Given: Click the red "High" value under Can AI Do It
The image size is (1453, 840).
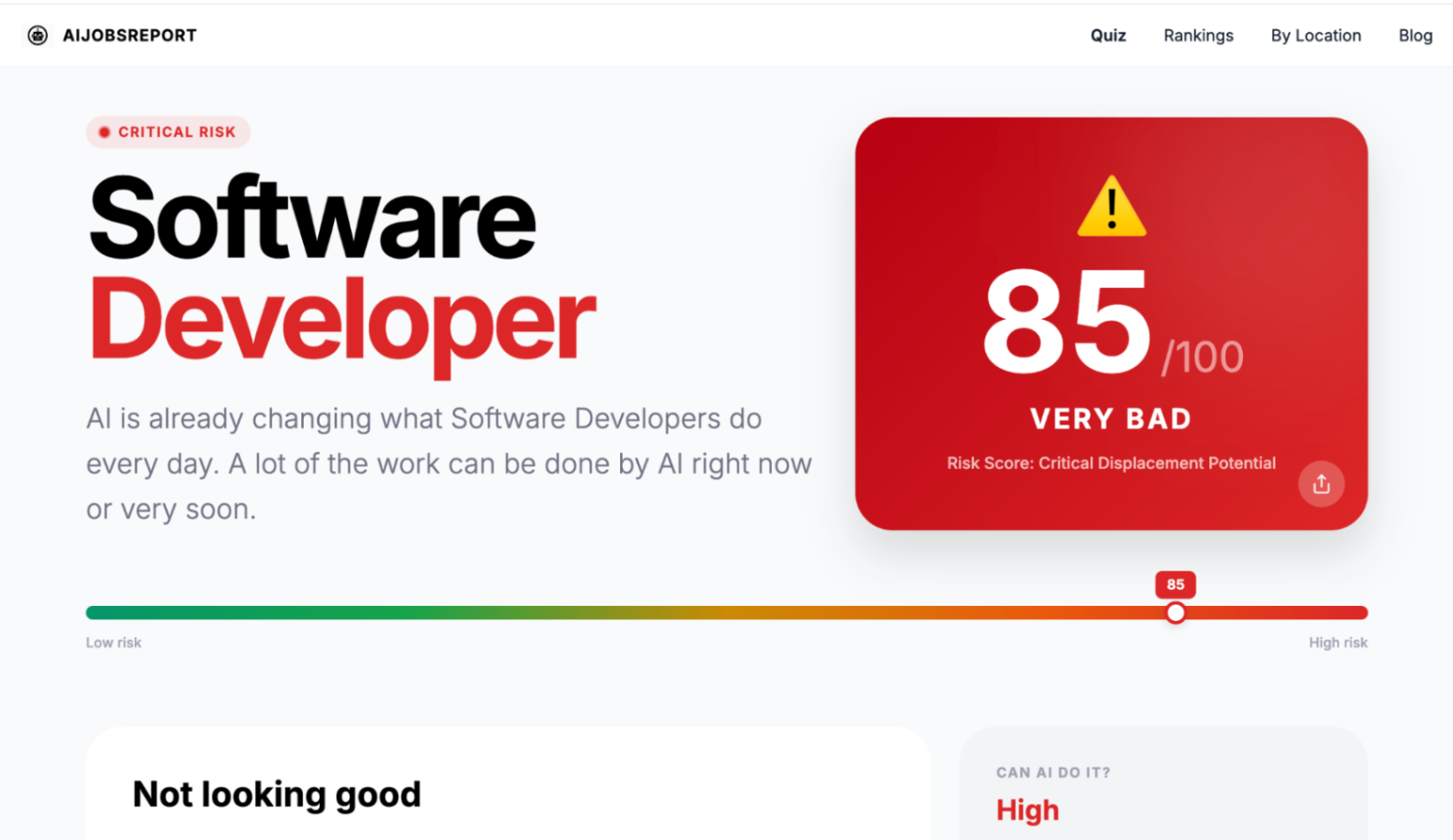Looking at the screenshot, I should point(1026,810).
